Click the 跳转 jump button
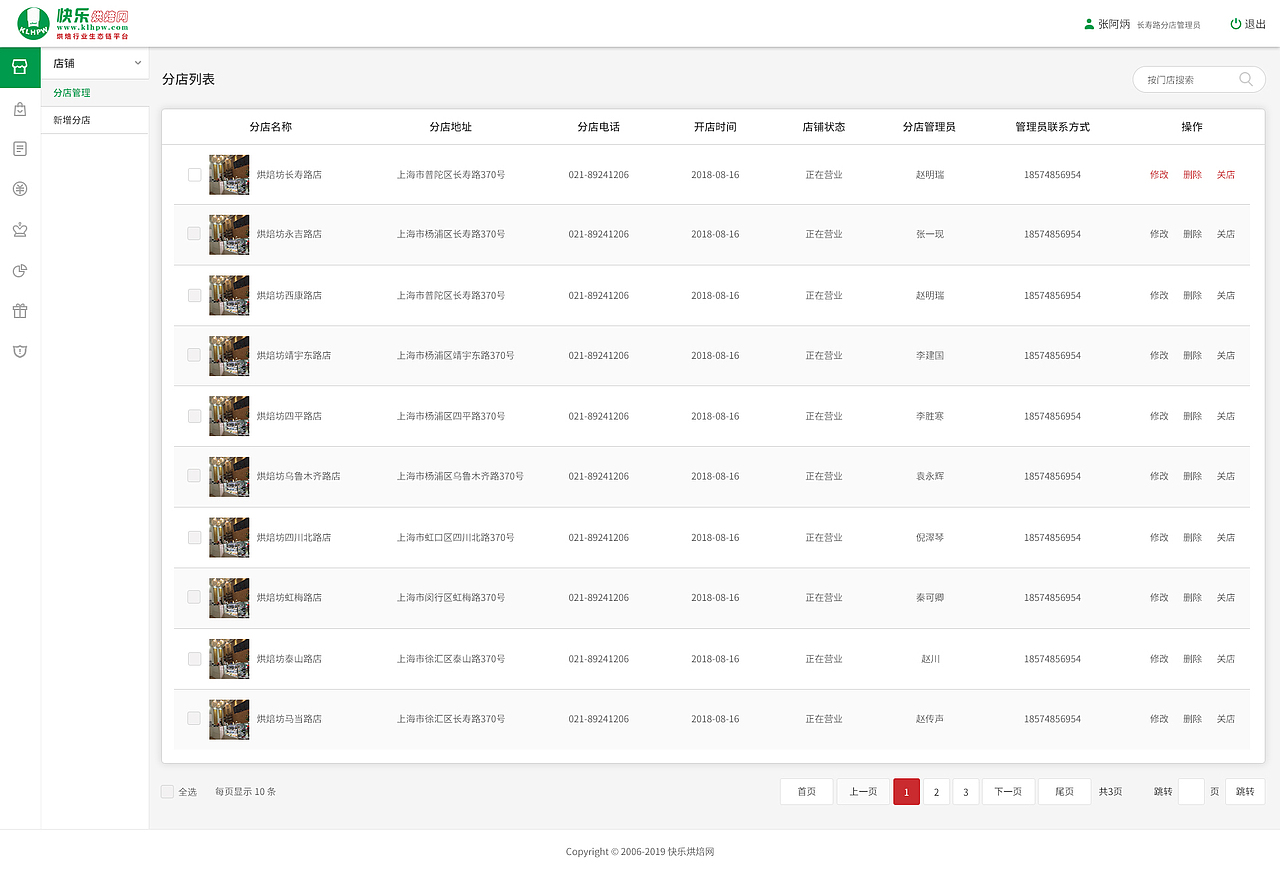 point(1245,792)
